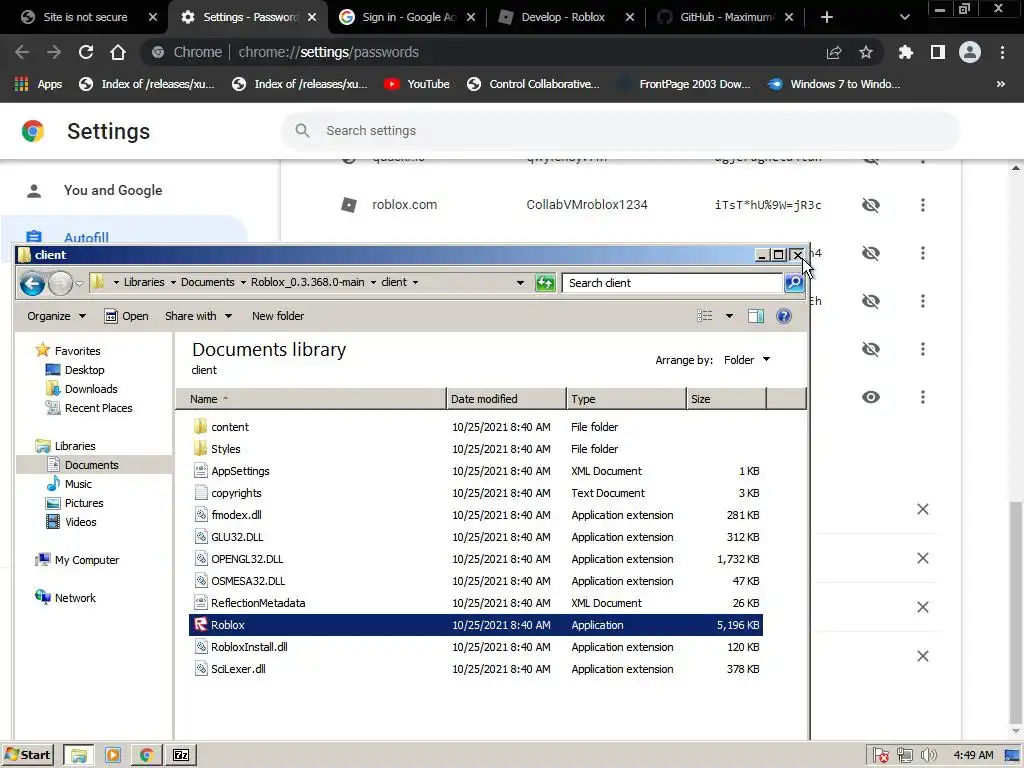Image resolution: width=1024 pixels, height=768 pixels.
Task: Click the Search settings field
Action: pos(620,131)
